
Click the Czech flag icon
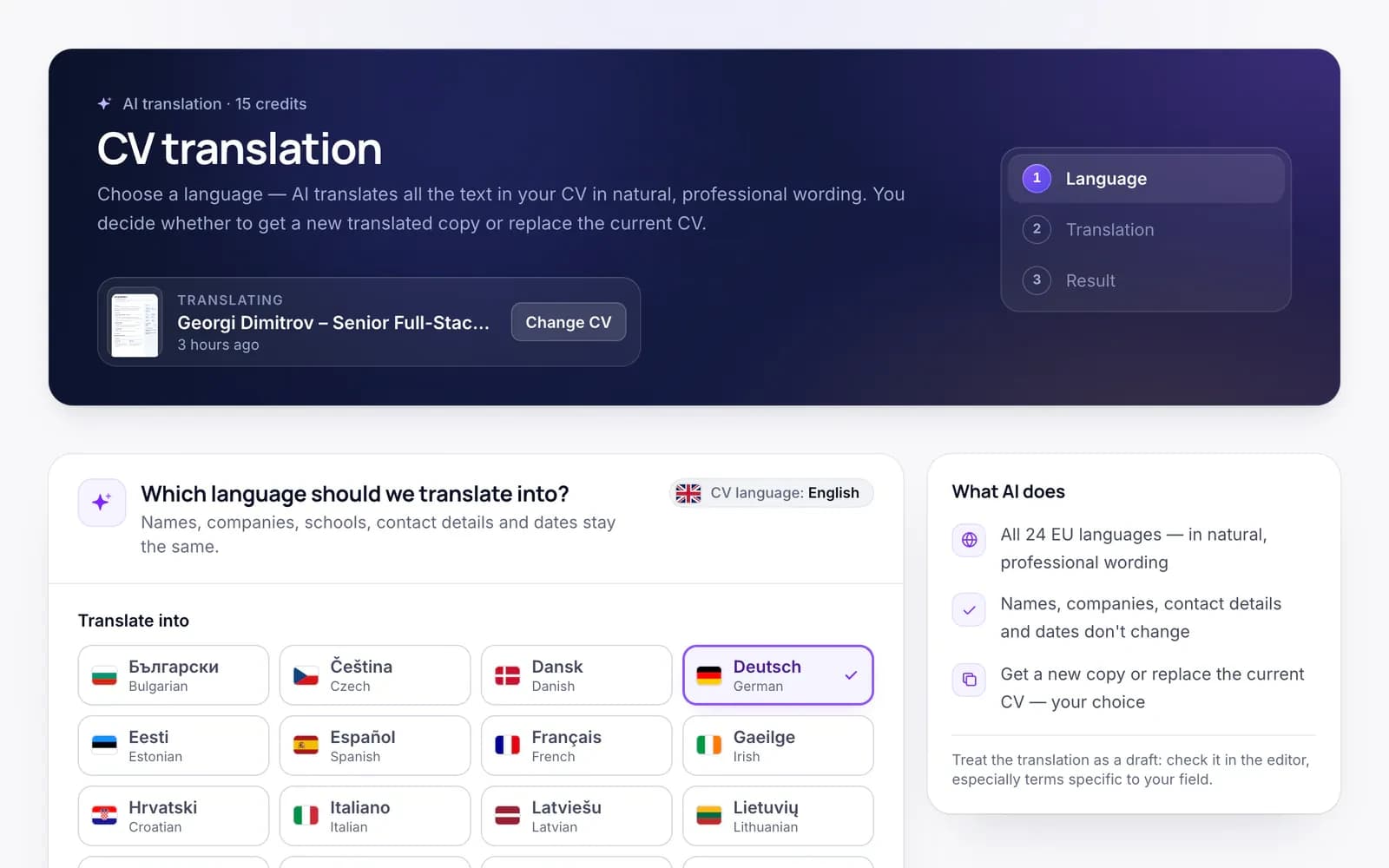click(x=306, y=675)
